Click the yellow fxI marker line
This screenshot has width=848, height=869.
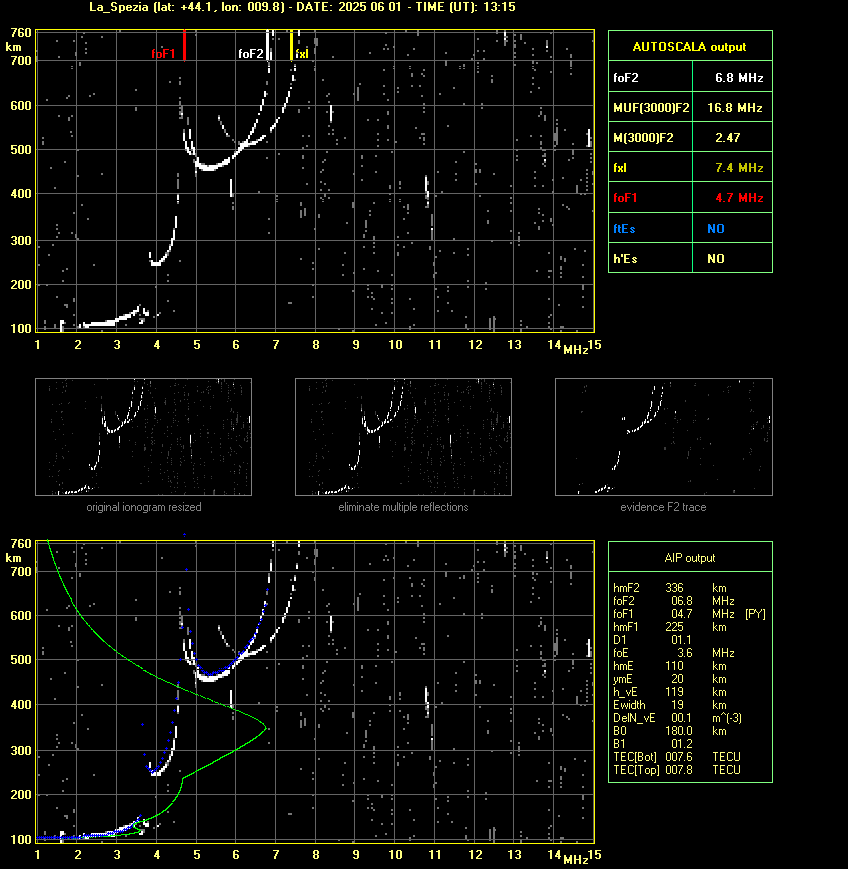click(x=292, y=45)
